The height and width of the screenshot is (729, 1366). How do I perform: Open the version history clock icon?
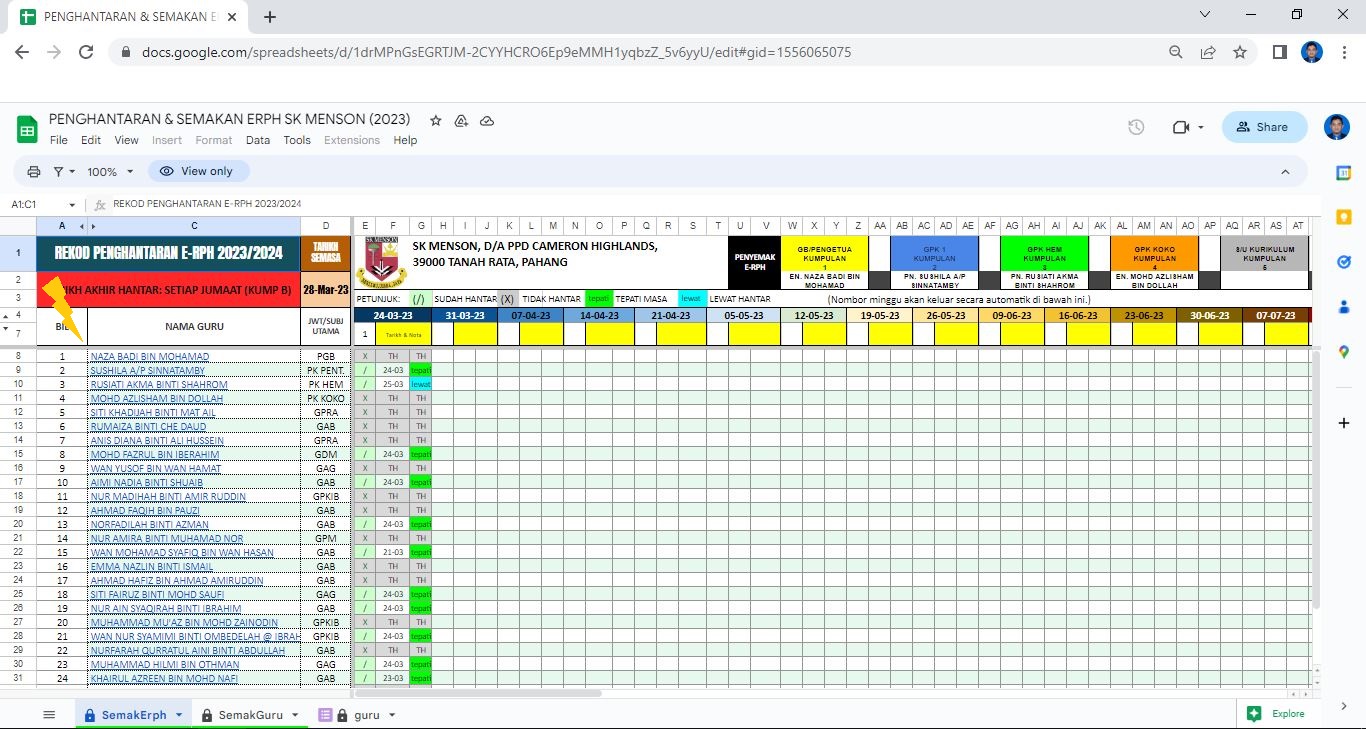point(1136,127)
